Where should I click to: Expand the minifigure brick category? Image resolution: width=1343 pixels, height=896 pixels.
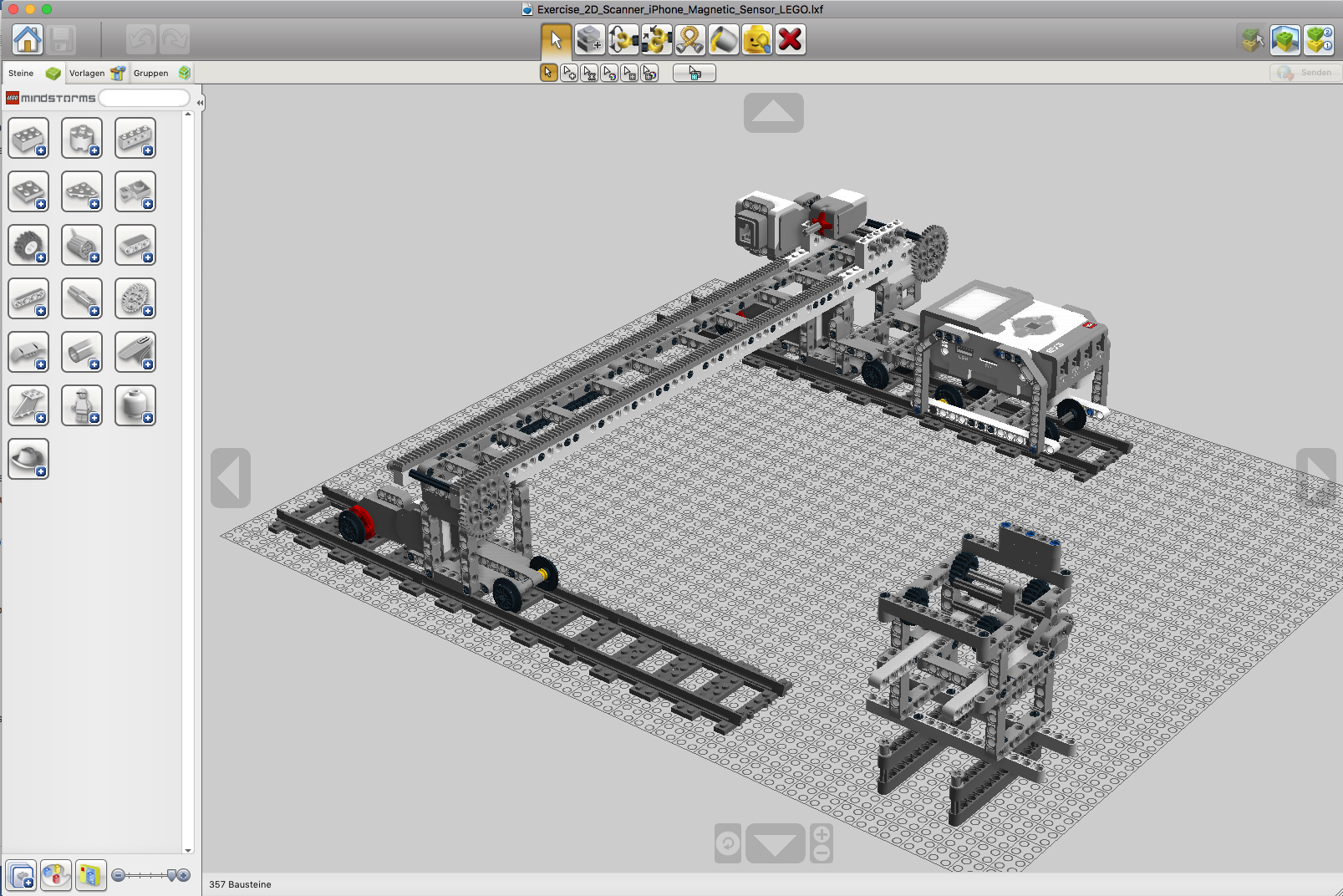click(82, 405)
